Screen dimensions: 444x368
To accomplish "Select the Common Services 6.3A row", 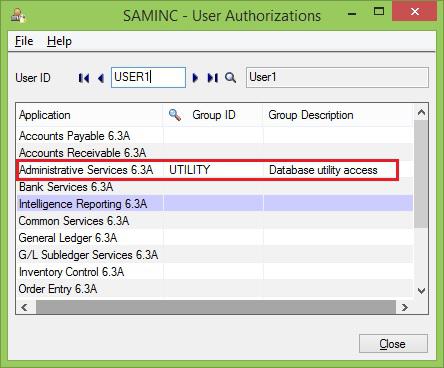I will (215, 221).
